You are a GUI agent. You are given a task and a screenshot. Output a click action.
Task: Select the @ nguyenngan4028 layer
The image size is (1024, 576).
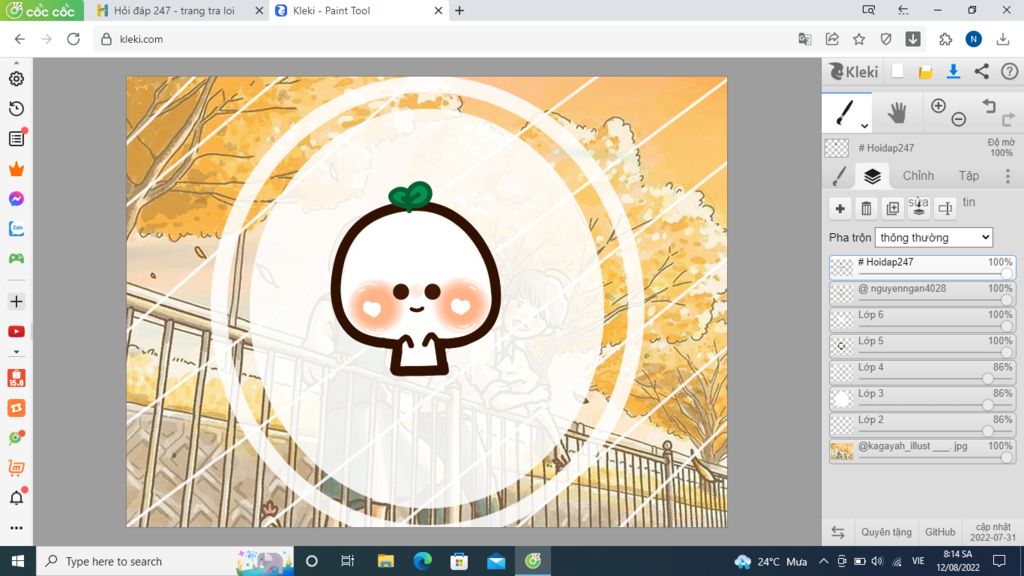922,294
